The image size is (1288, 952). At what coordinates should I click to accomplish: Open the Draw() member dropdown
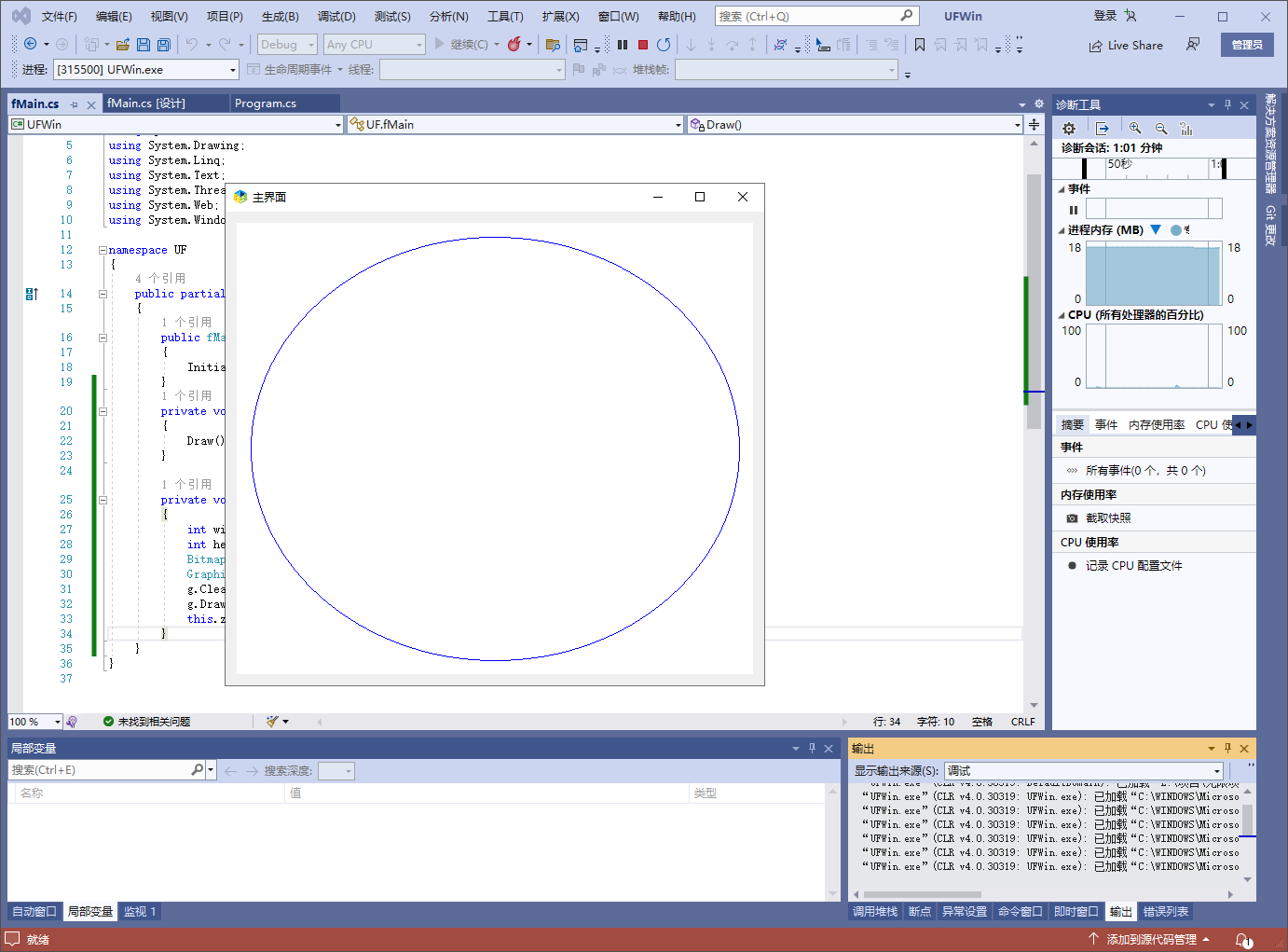pos(855,124)
